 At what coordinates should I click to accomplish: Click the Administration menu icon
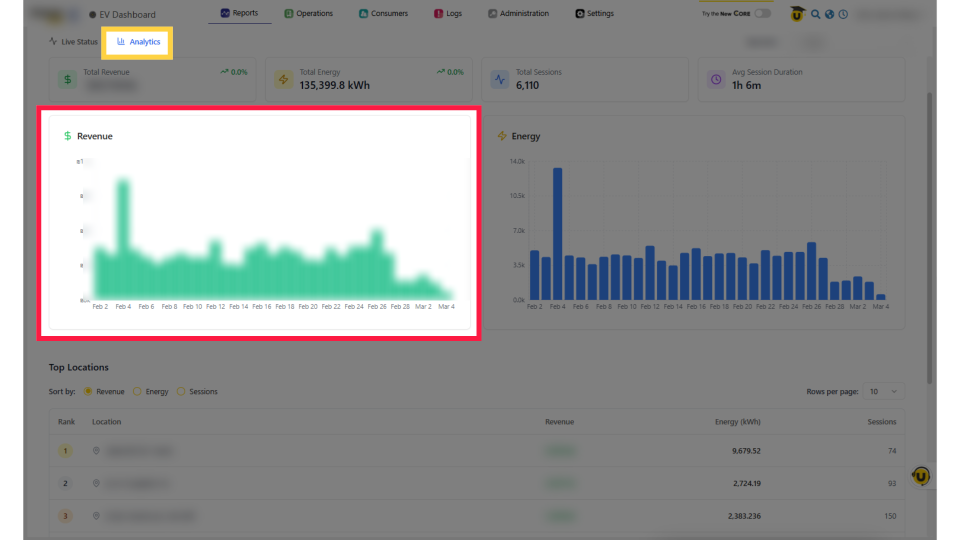pyautogui.click(x=493, y=14)
